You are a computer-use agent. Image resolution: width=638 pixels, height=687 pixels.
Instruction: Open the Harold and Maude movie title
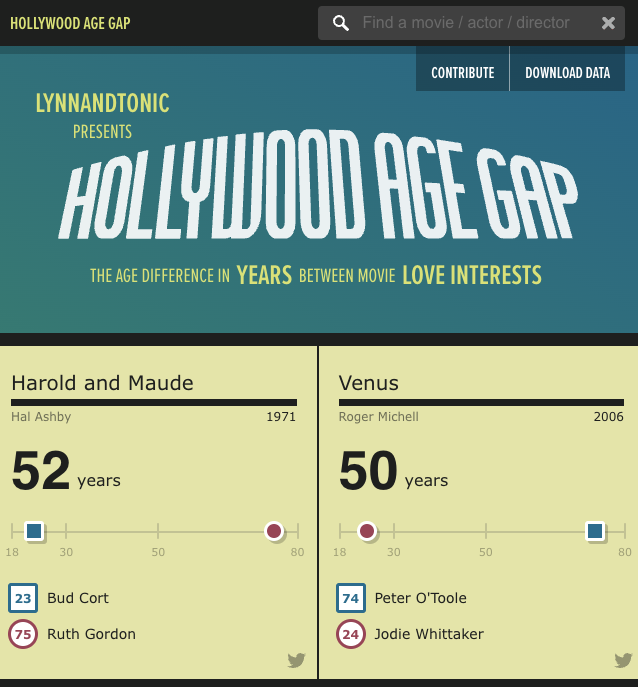coord(102,383)
